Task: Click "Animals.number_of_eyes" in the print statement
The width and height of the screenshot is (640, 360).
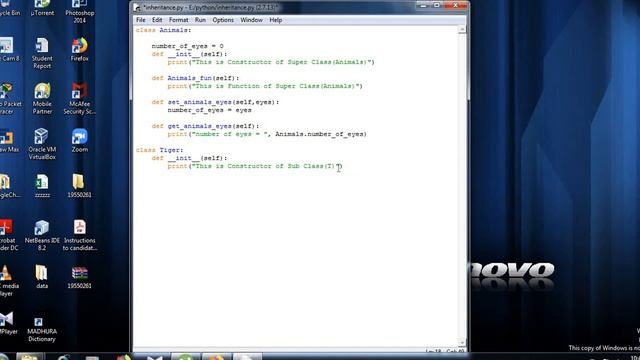Action: (x=318, y=134)
